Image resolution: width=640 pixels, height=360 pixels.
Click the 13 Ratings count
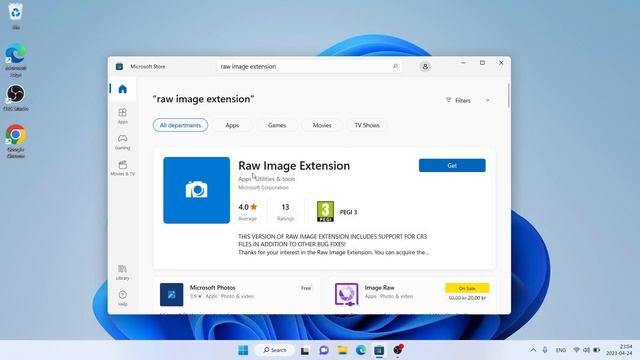(x=285, y=211)
